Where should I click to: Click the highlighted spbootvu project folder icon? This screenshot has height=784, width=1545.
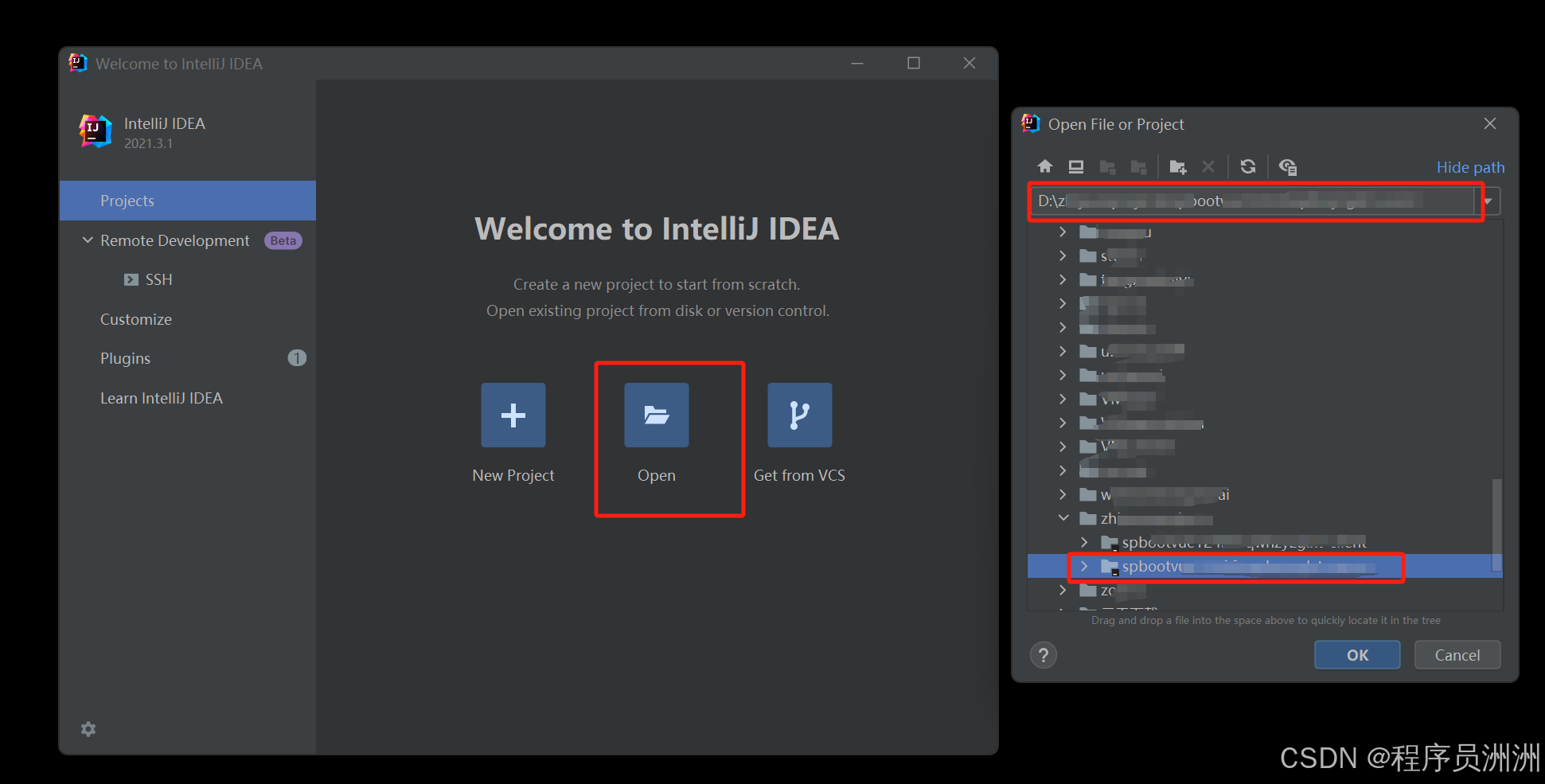click(1110, 567)
